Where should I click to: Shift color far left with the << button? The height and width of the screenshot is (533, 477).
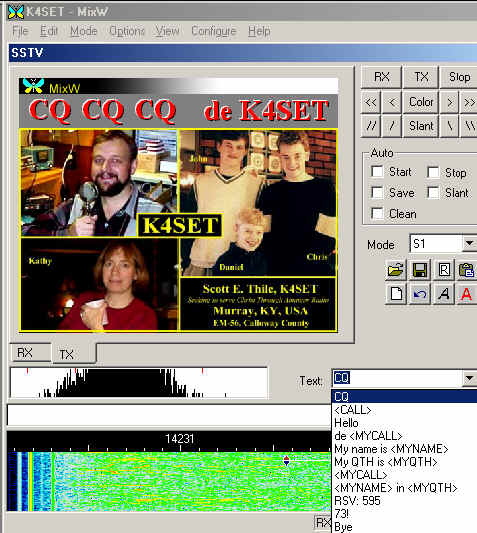pos(371,102)
